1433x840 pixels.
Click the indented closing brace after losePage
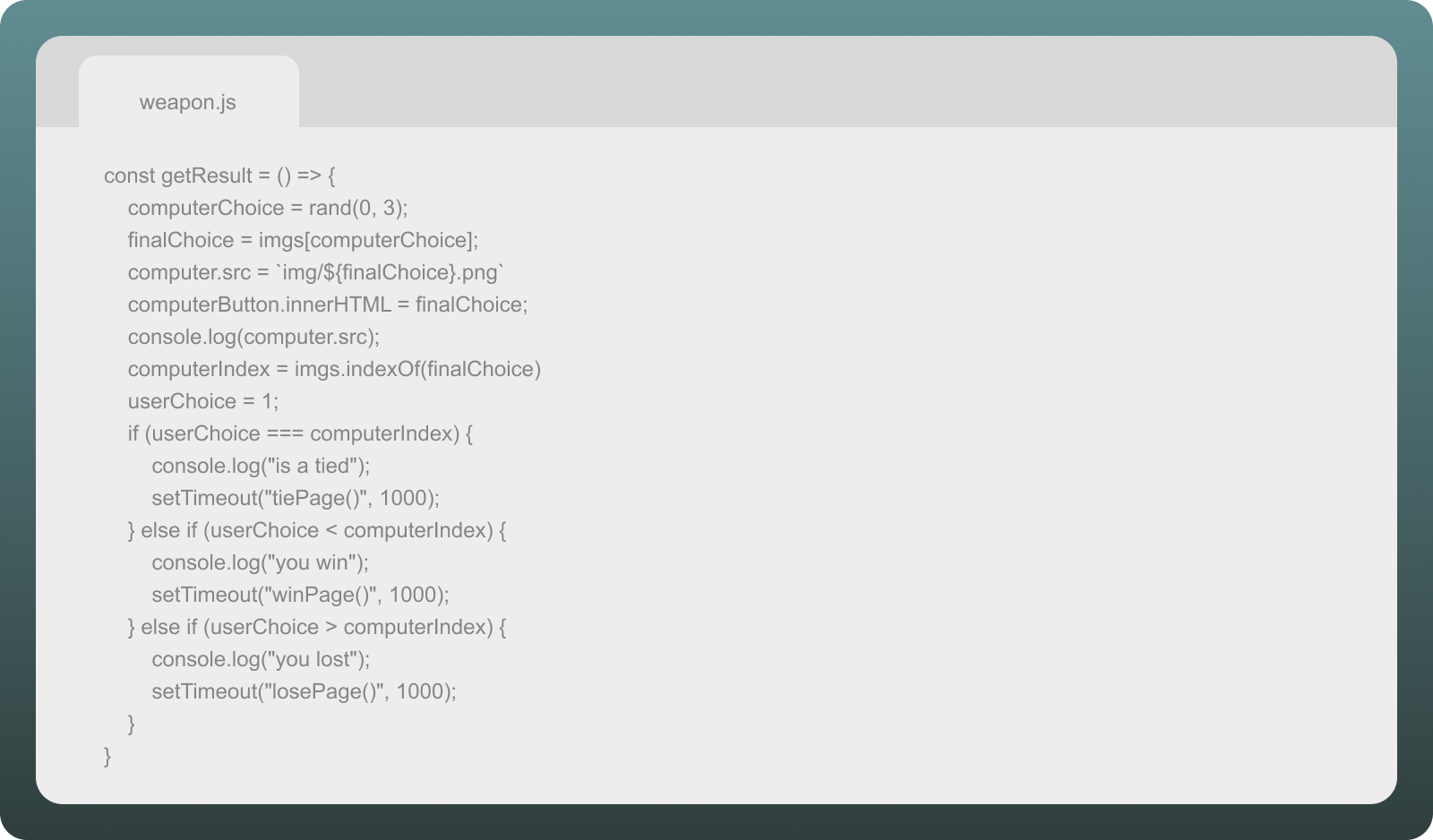pyautogui.click(x=132, y=724)
